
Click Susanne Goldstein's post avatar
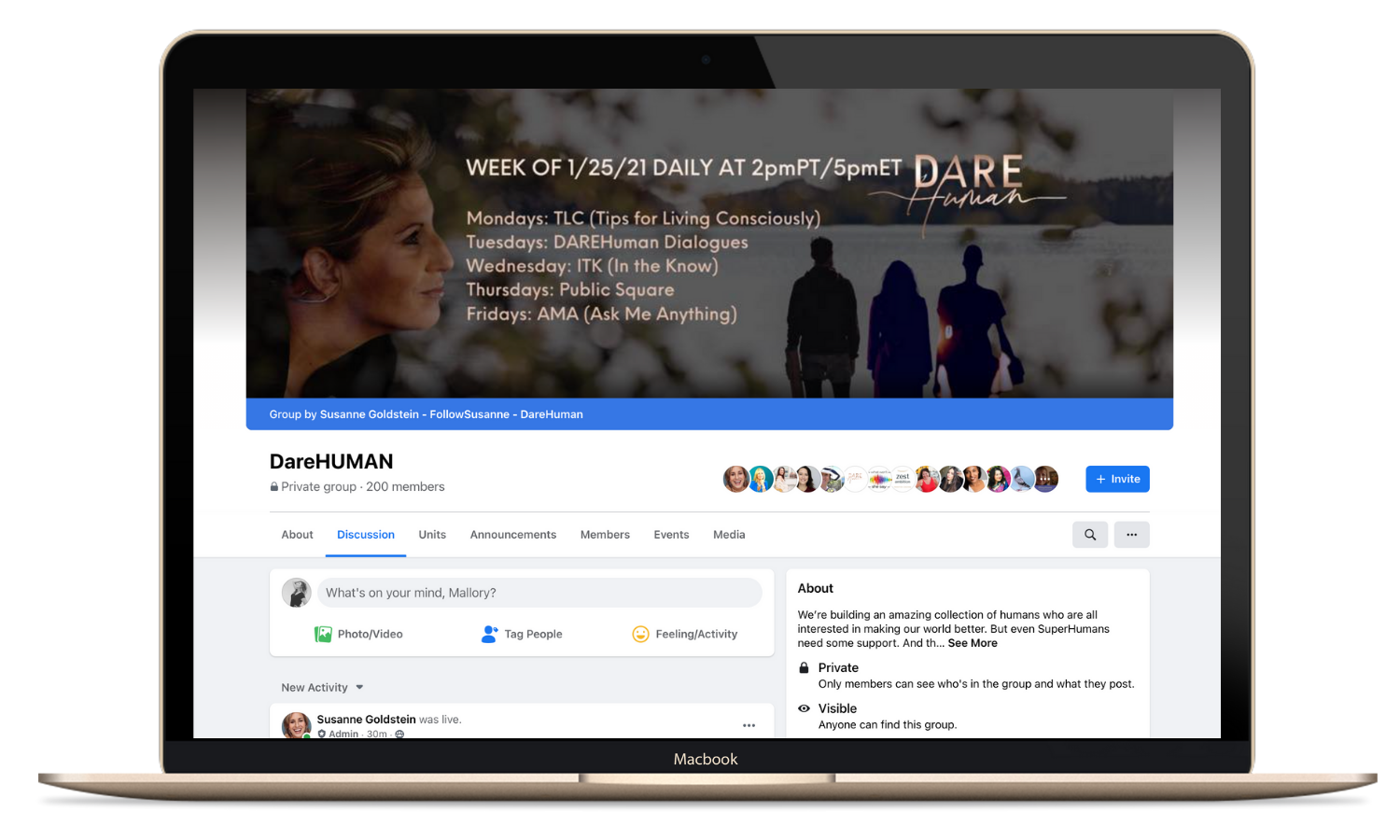(297, 725)
